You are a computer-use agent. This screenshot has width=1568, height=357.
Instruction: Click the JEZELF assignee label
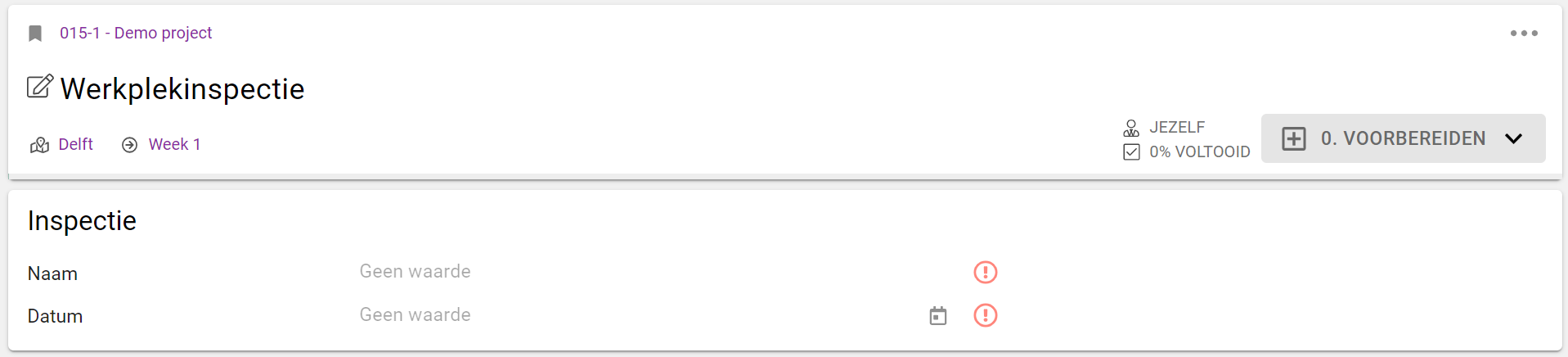[x=1177, y=127]
